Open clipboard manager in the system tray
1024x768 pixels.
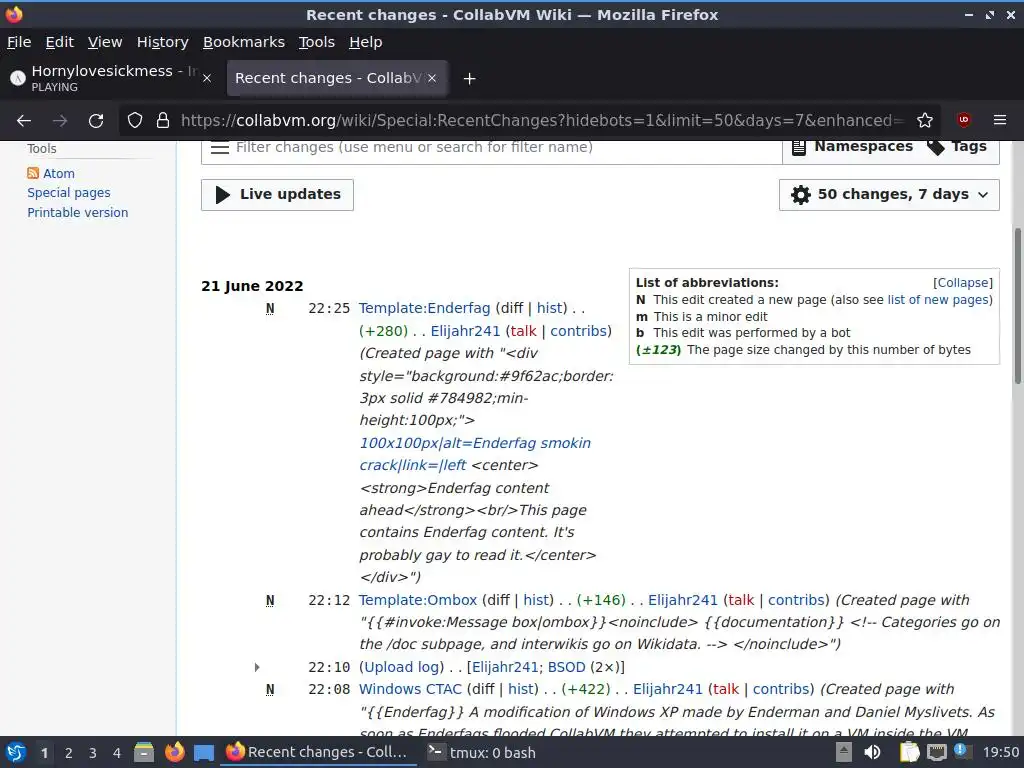[x=909, y=752]
